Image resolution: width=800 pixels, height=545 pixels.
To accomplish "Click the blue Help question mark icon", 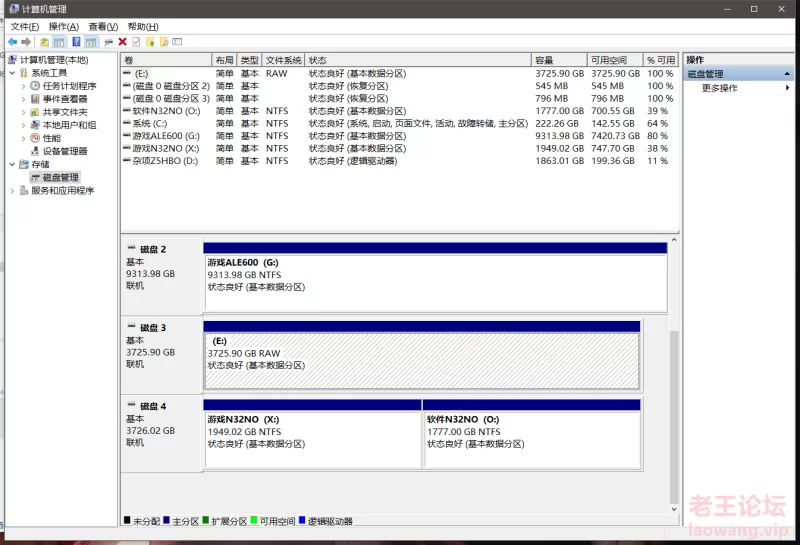I will coord(76,42).
